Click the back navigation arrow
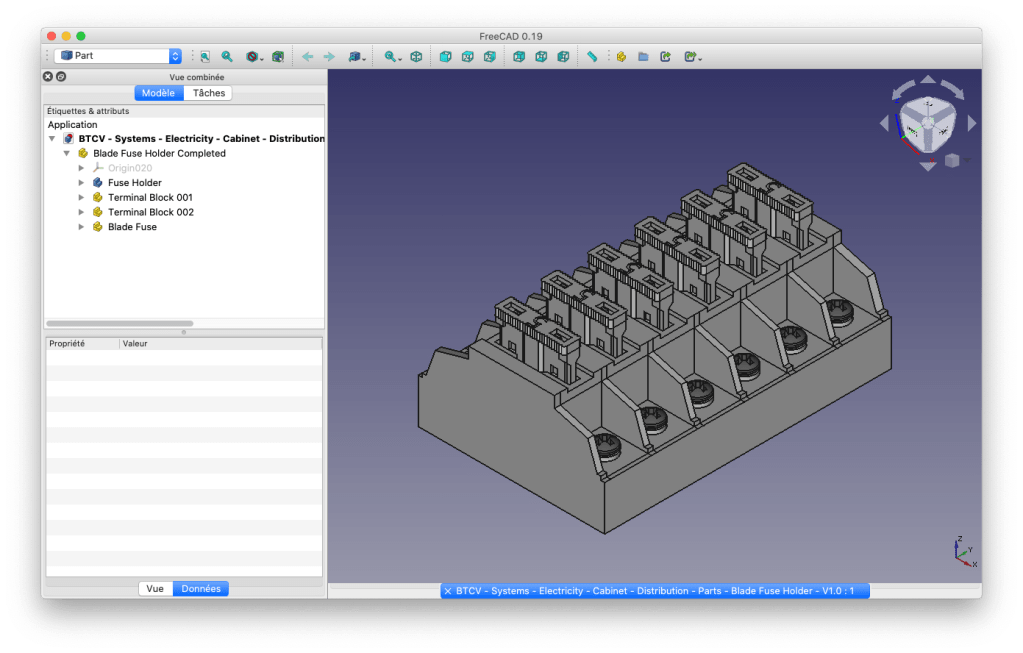This screenshot has width=1023, height=653. click(307, 57)
